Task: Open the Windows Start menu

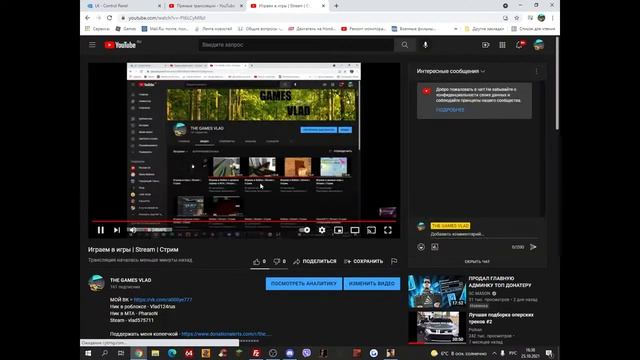Action: click(88, 353)
